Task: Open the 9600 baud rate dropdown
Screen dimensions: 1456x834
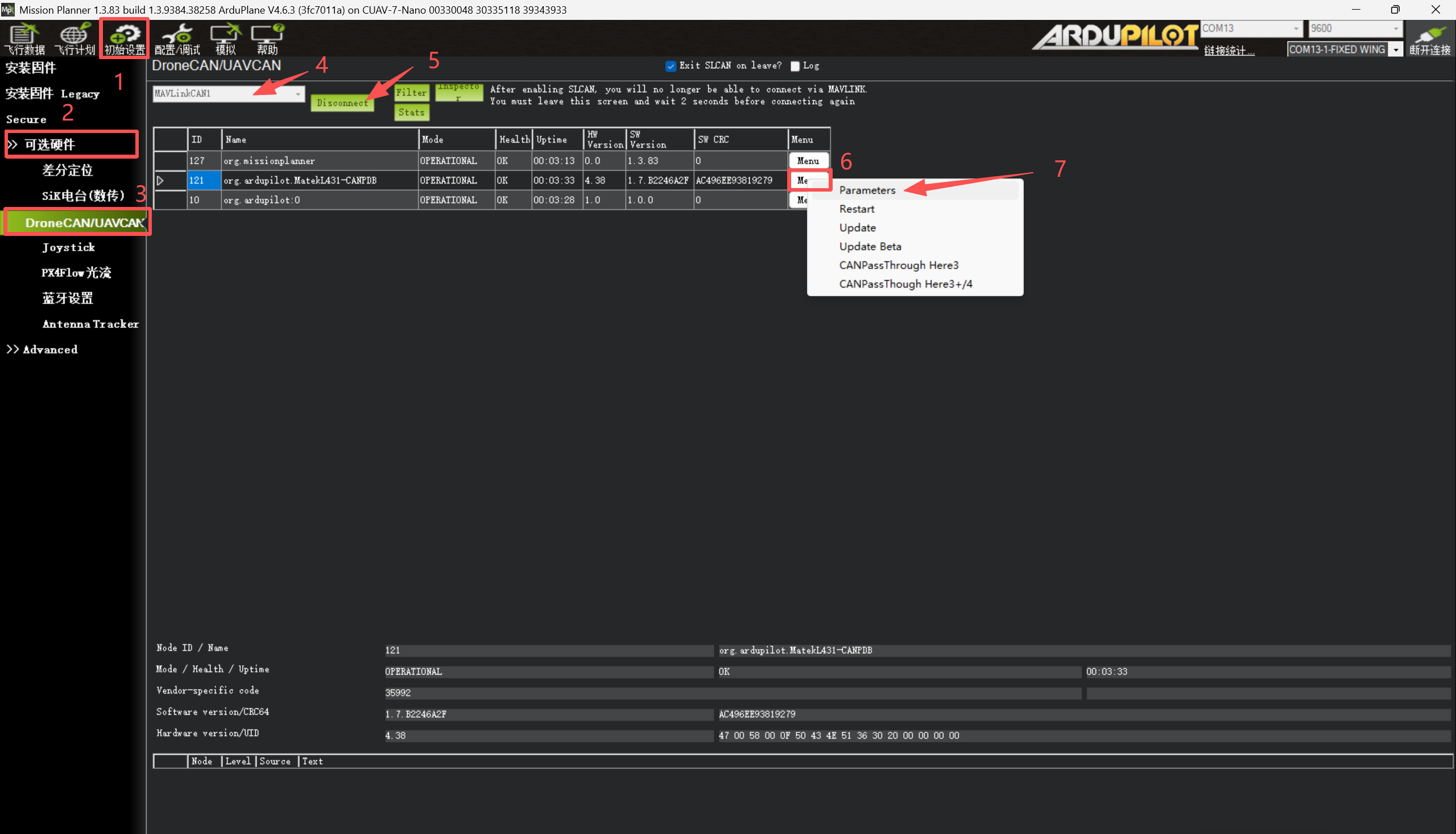Action: pos(1355,28)
